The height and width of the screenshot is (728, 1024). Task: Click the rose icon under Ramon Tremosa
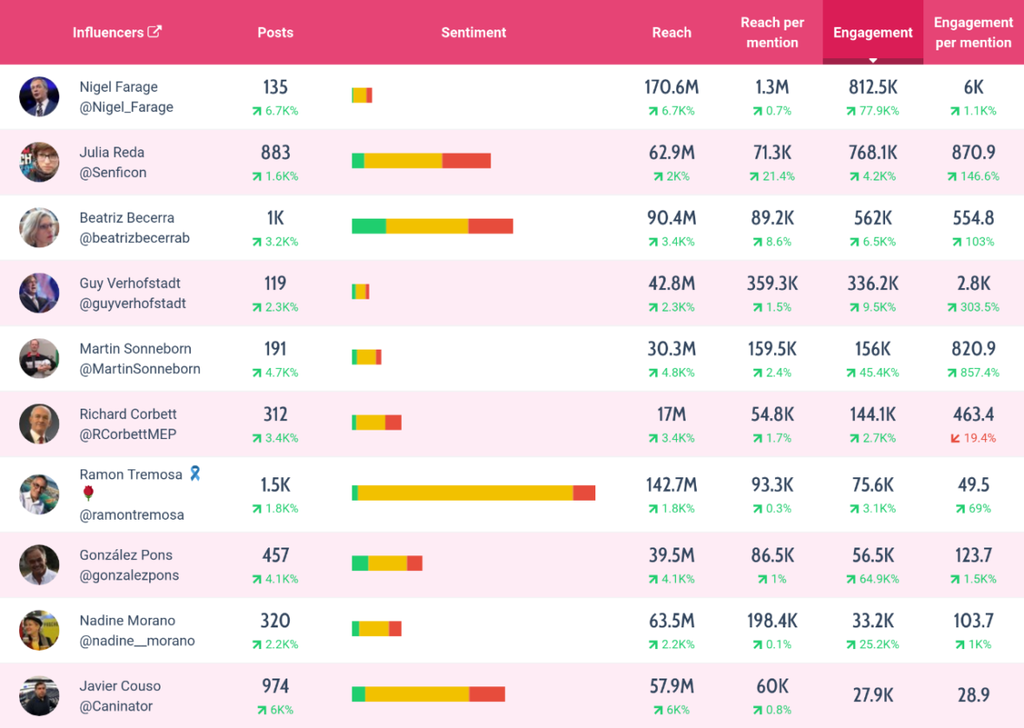(88, 493)
